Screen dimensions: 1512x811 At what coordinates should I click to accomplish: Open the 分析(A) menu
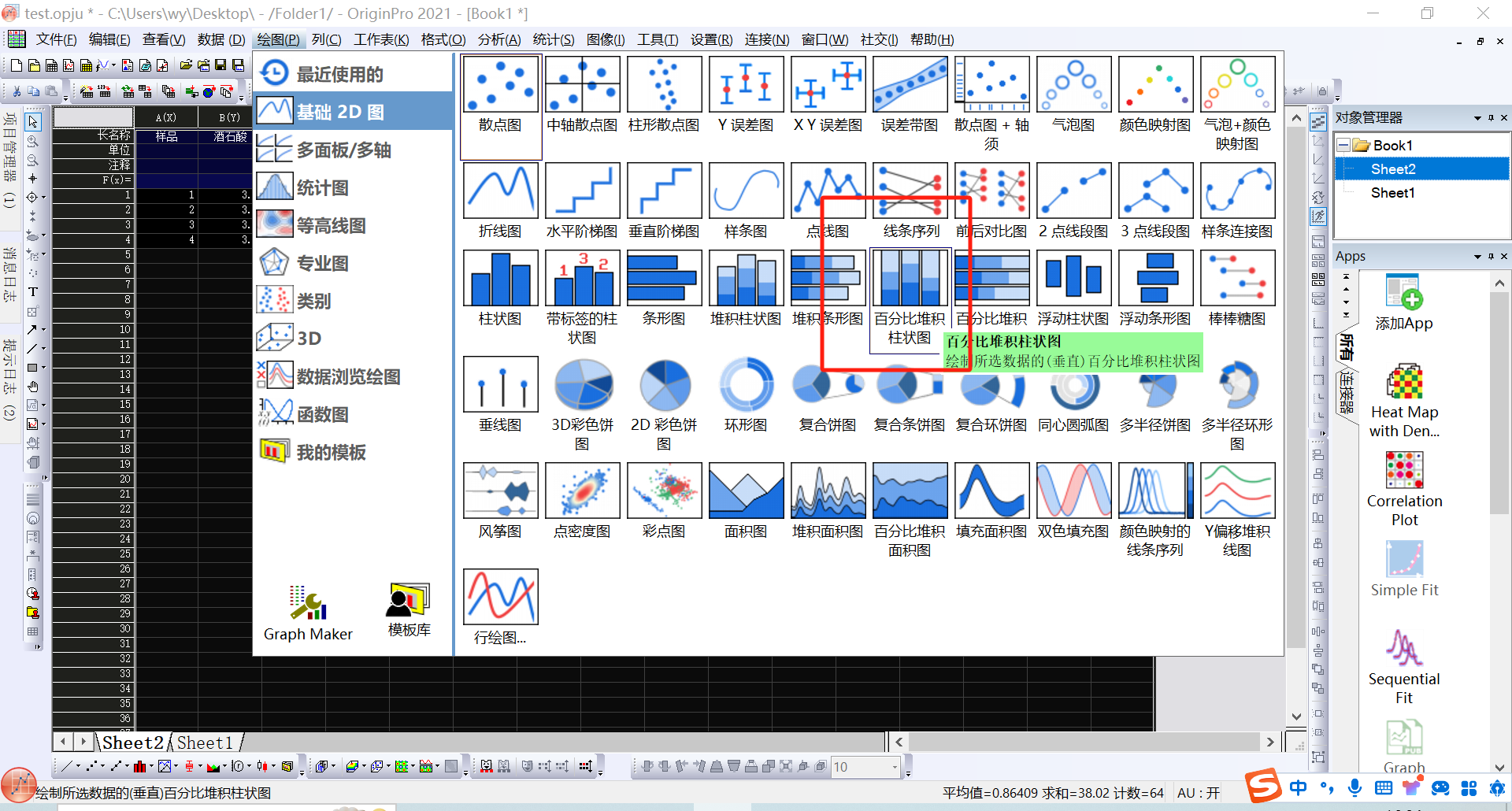(x=498, y=39)
